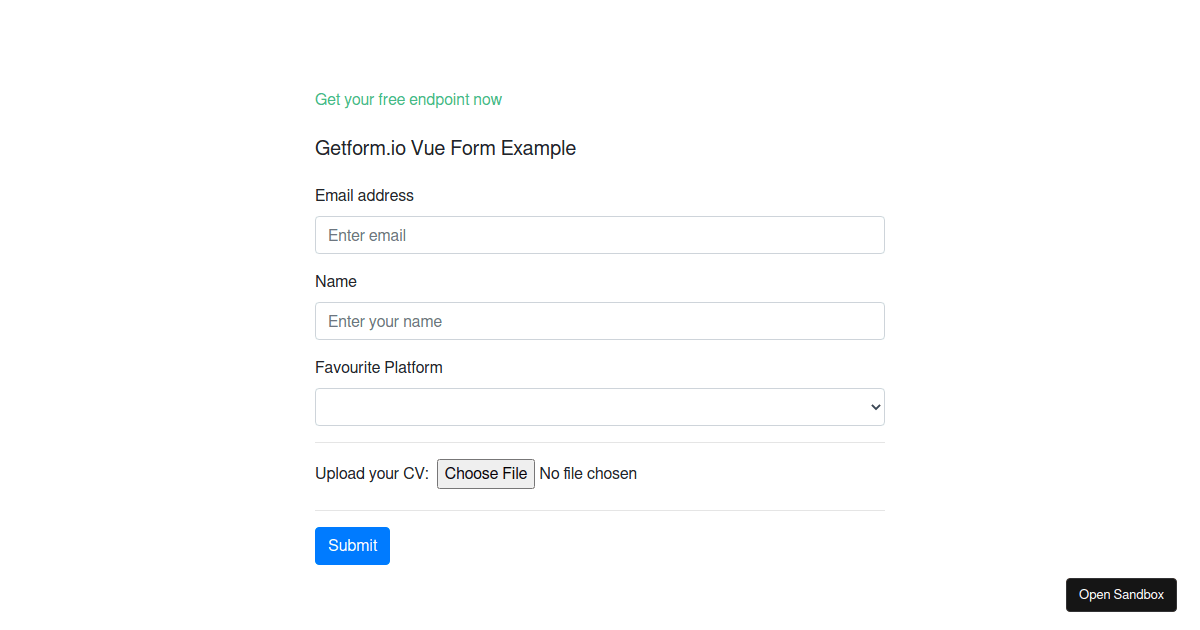The width and height of the screenshot is (1200, 630).
Task: Click the divider line above the Submit button
Action: pyautogui.click(x=600, y=510)
